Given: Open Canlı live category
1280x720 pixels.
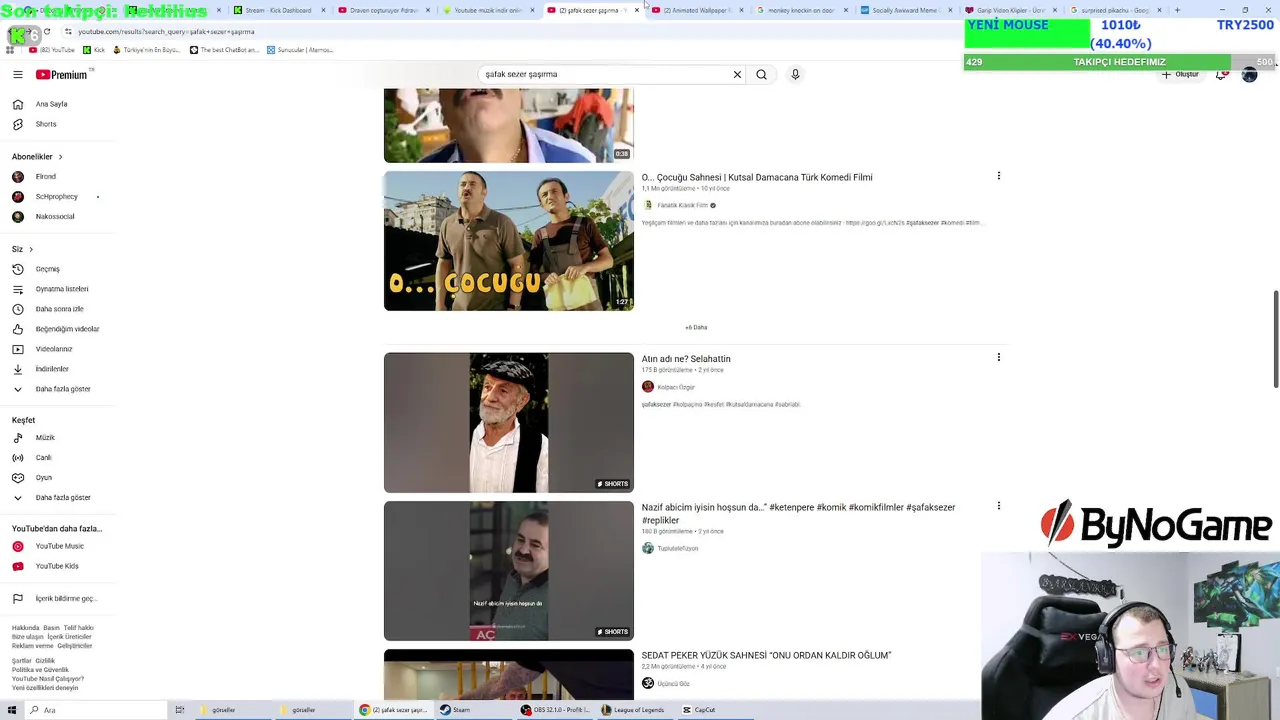Looking at the screenshot, I should (x=43, y=458).
